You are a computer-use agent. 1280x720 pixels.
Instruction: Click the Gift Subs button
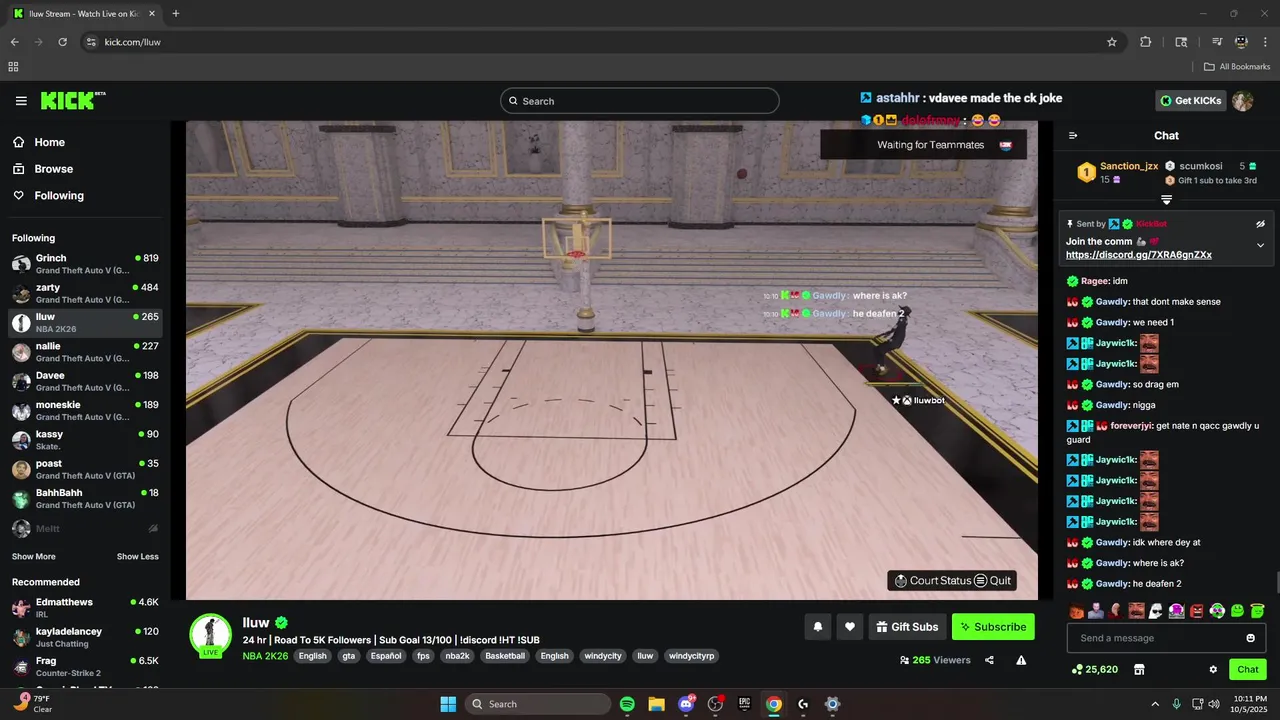(x=907, y=627)
